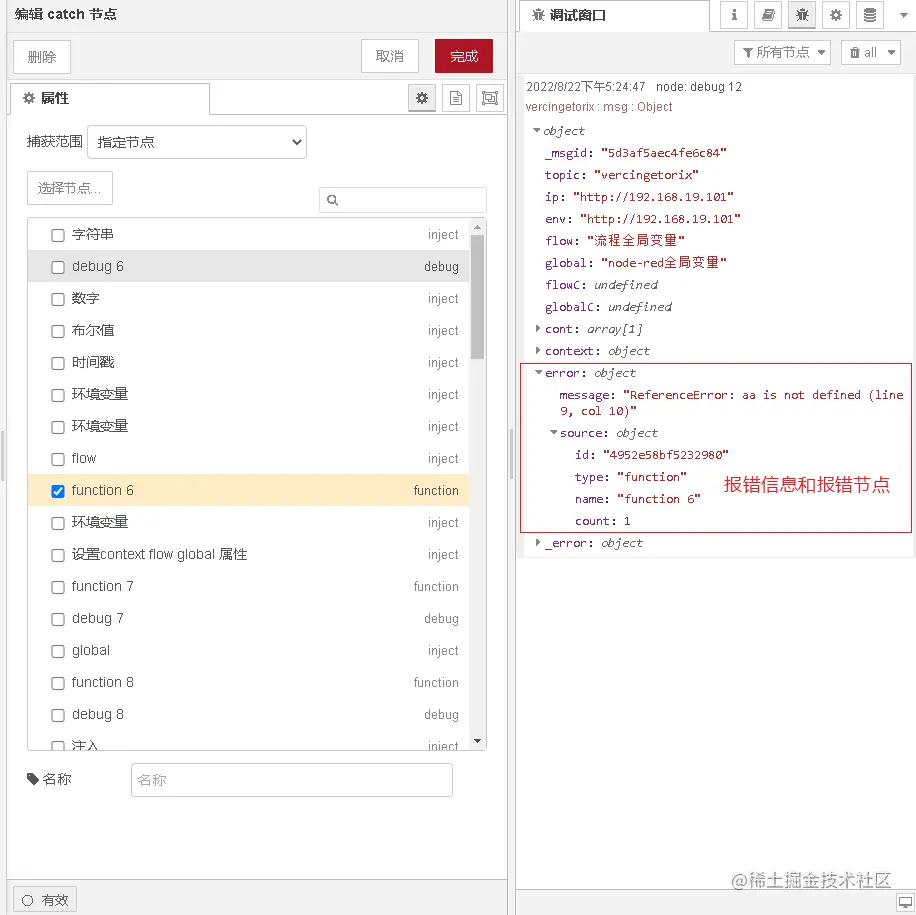Check the debug 7 node checkbox

click(x=58, y=619)
